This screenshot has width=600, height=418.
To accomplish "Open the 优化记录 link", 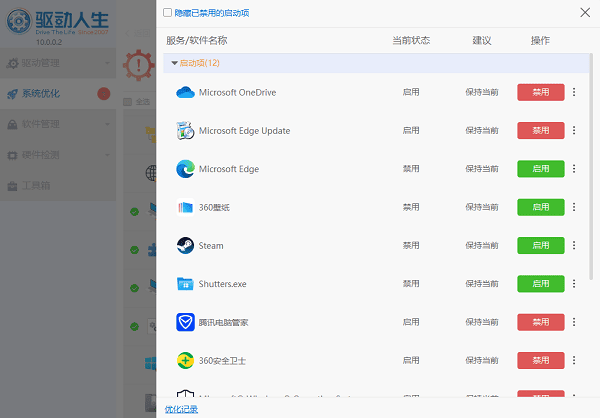I will point(181,409).
